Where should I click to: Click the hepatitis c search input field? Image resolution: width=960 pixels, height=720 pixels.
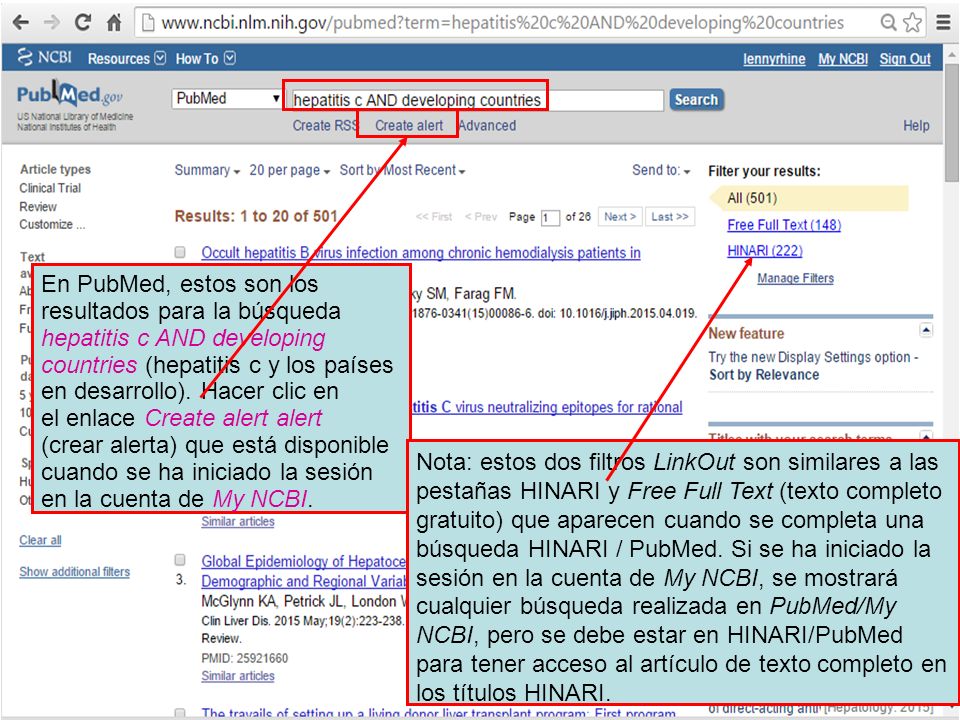click(x=478, y=100)
